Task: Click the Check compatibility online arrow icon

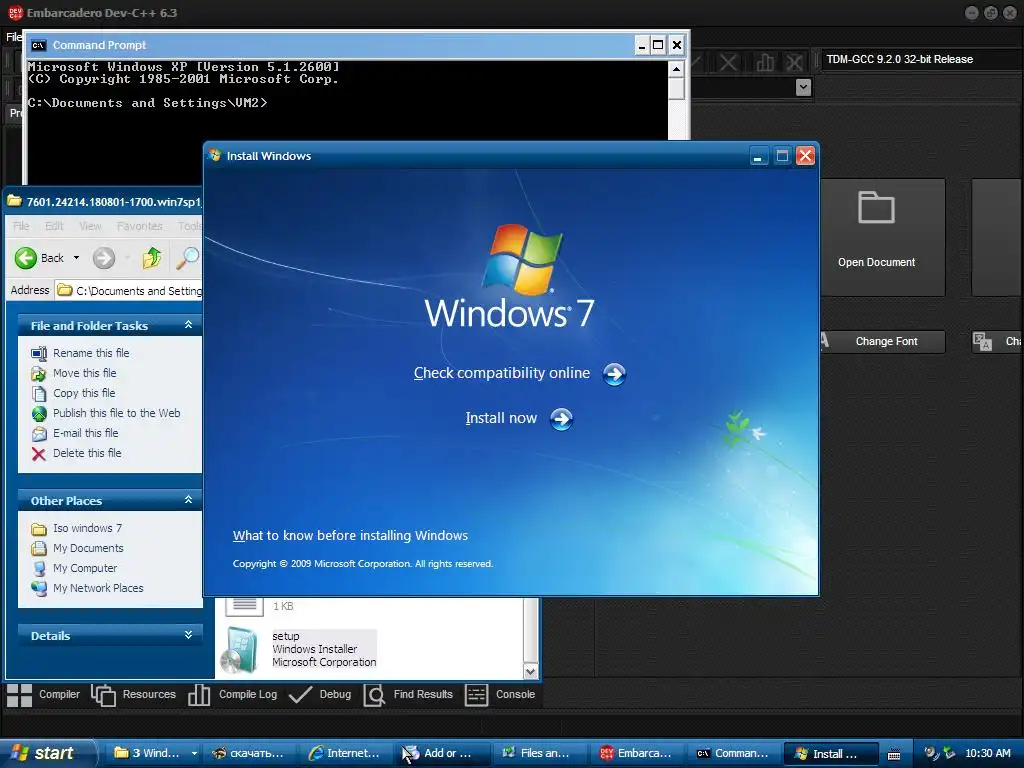Action: pyautogui.click(x=614, y=374)
